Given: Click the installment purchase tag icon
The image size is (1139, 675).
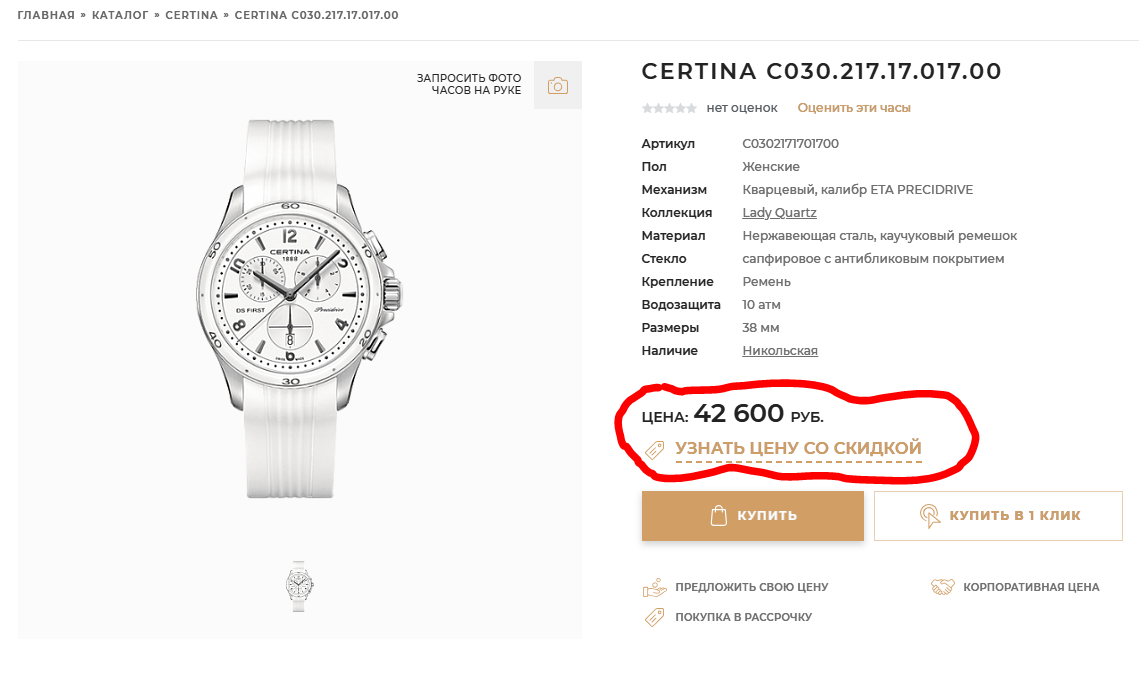Looking at the screenshot, I should [654, 617].
